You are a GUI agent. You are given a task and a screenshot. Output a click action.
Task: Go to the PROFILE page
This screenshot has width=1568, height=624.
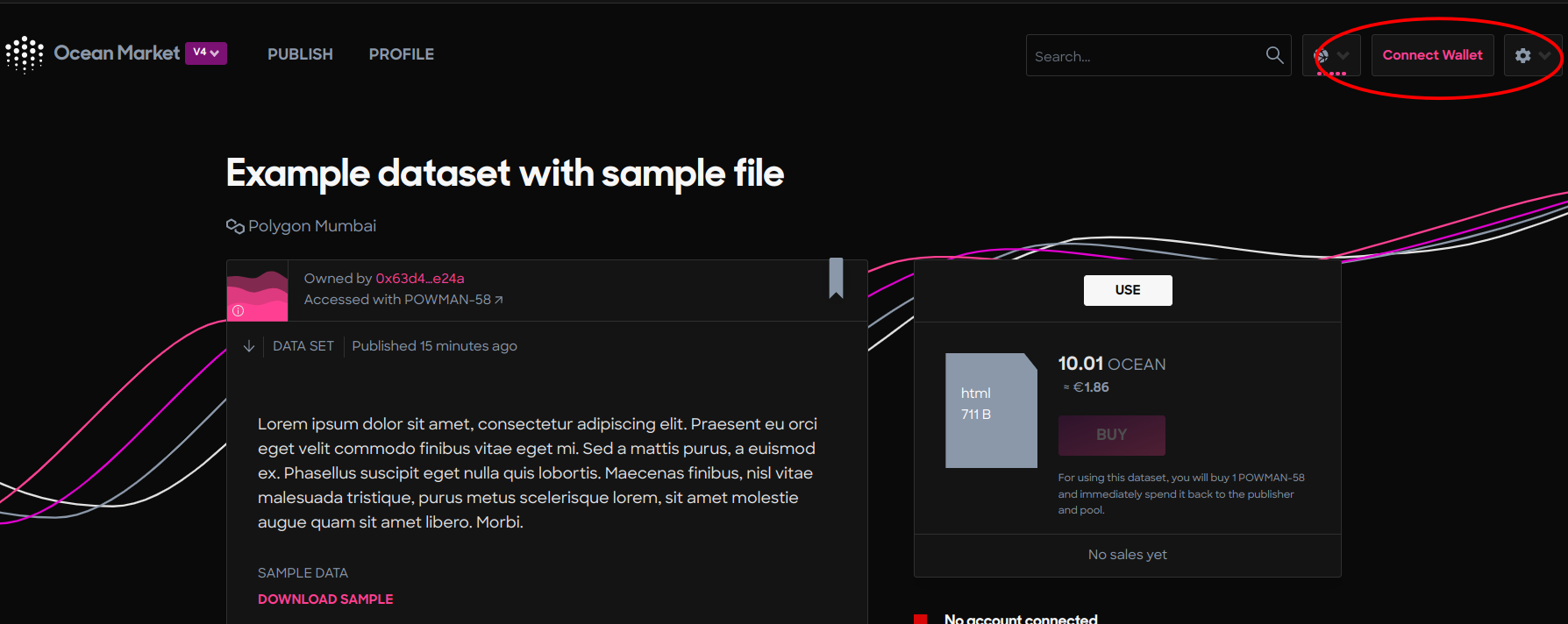coord(402,54)
